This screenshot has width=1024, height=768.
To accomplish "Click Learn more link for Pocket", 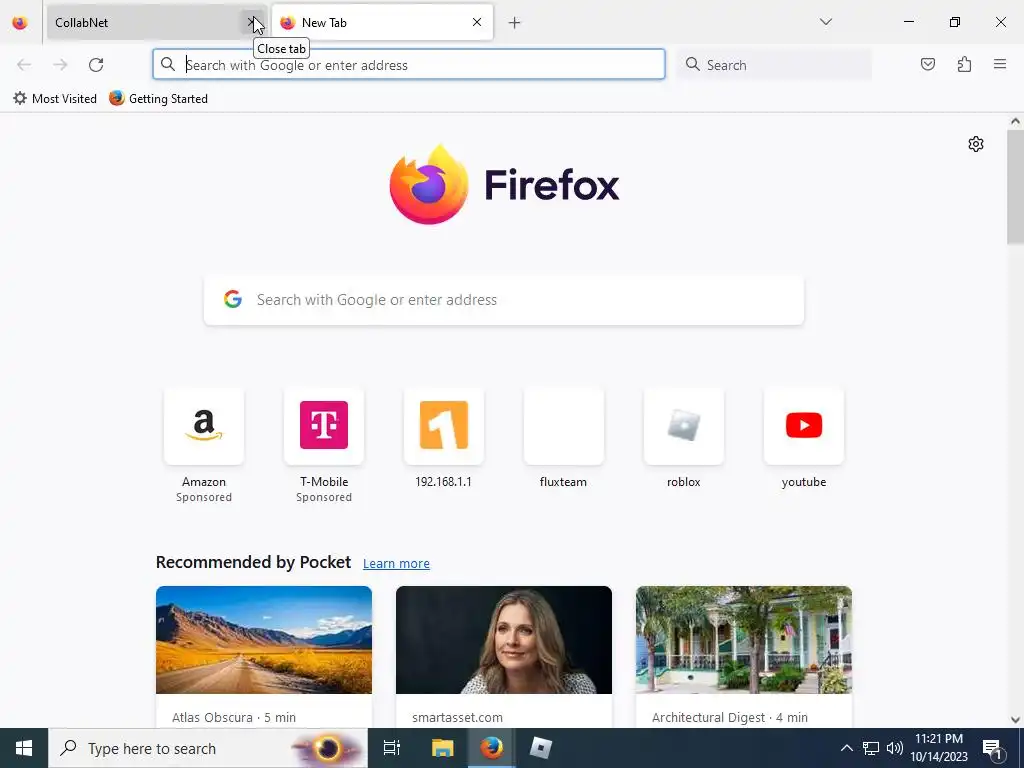I will (x=396, y=564).
